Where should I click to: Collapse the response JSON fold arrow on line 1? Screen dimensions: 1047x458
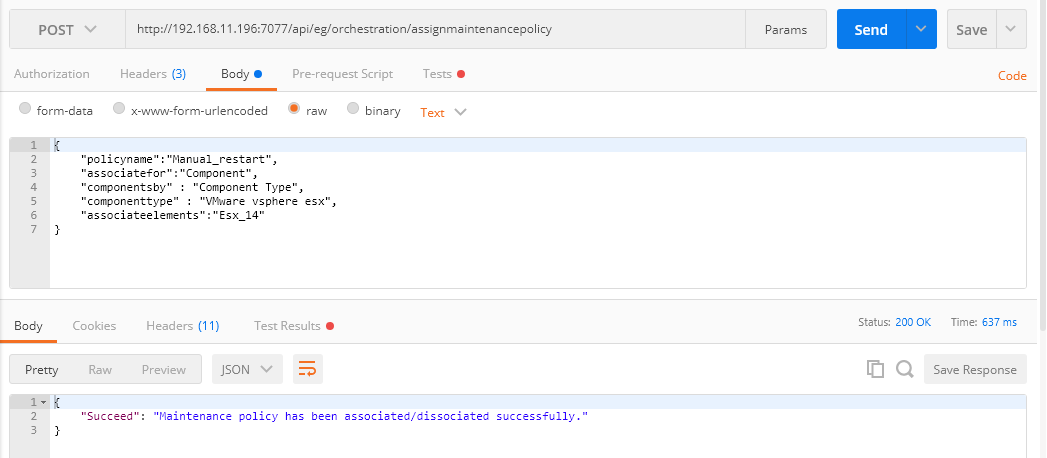click(43, 402)
